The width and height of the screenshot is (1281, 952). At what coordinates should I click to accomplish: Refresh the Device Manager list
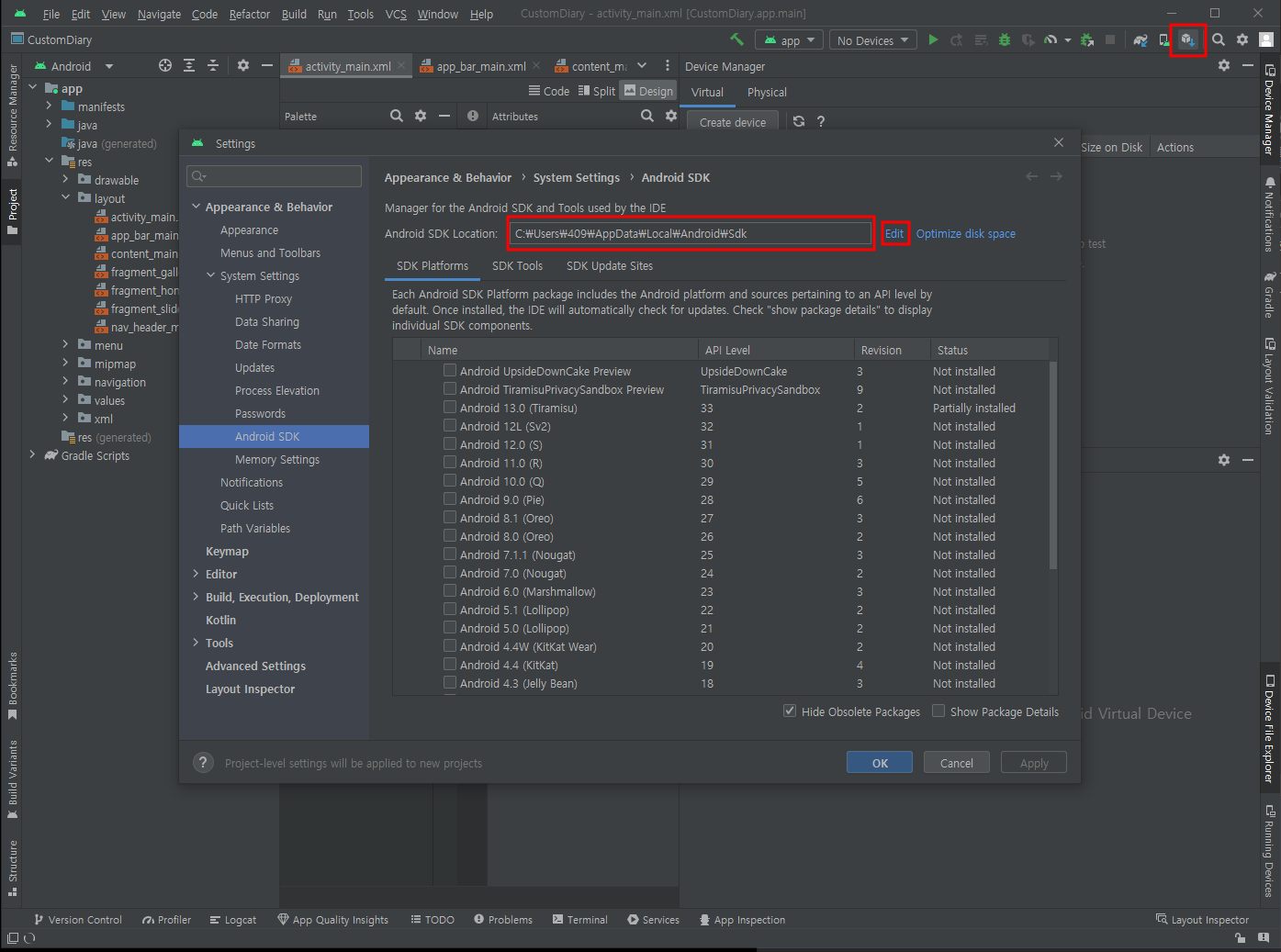(799, 121)
